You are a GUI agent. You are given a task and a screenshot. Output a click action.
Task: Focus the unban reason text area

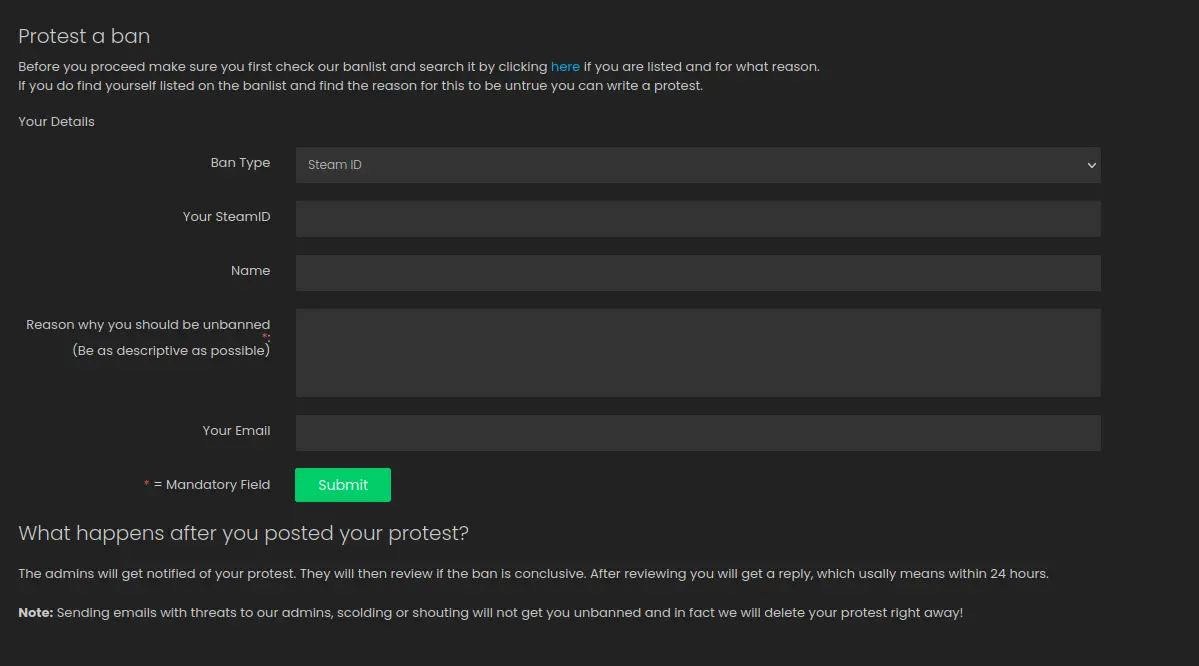(x=697, y=352)
